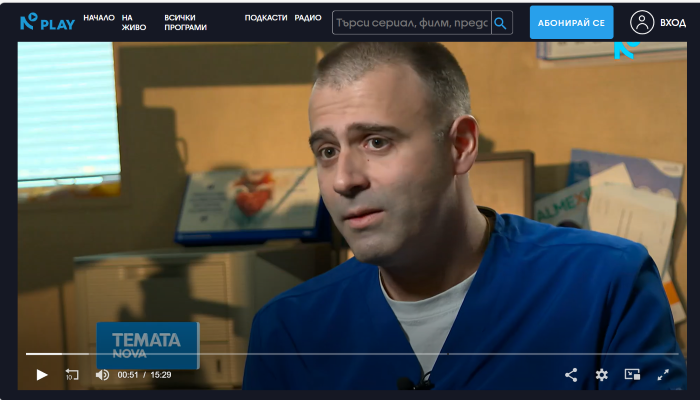Click the user profile icon
This screenshot has width=700, height=400.
point(642,22)
